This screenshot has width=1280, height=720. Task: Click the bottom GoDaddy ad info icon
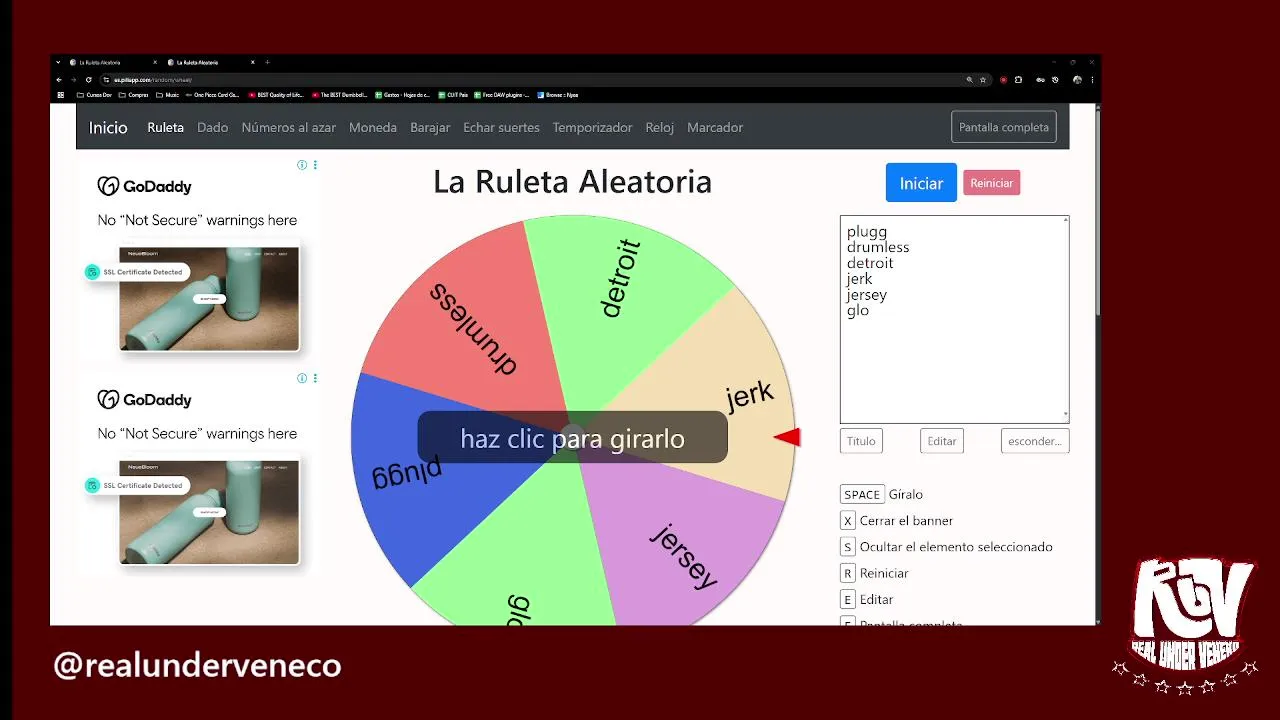click(x=302, y=378)
